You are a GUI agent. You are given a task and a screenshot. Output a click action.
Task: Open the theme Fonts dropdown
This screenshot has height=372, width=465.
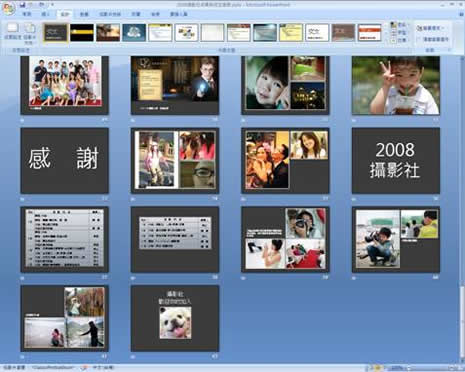click(x=398, y=32)
